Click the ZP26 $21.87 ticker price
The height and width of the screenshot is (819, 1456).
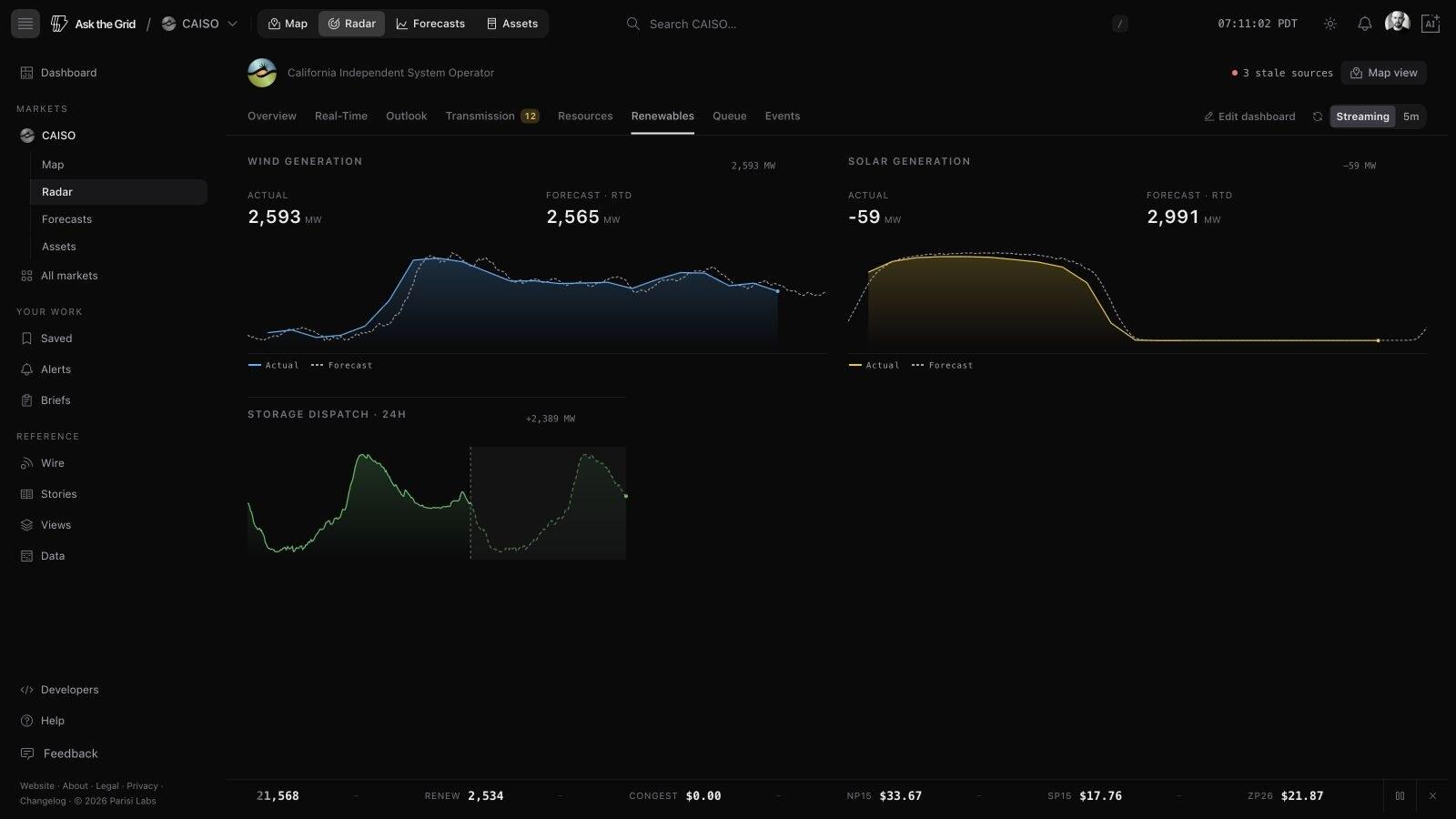coord(1286,796)
